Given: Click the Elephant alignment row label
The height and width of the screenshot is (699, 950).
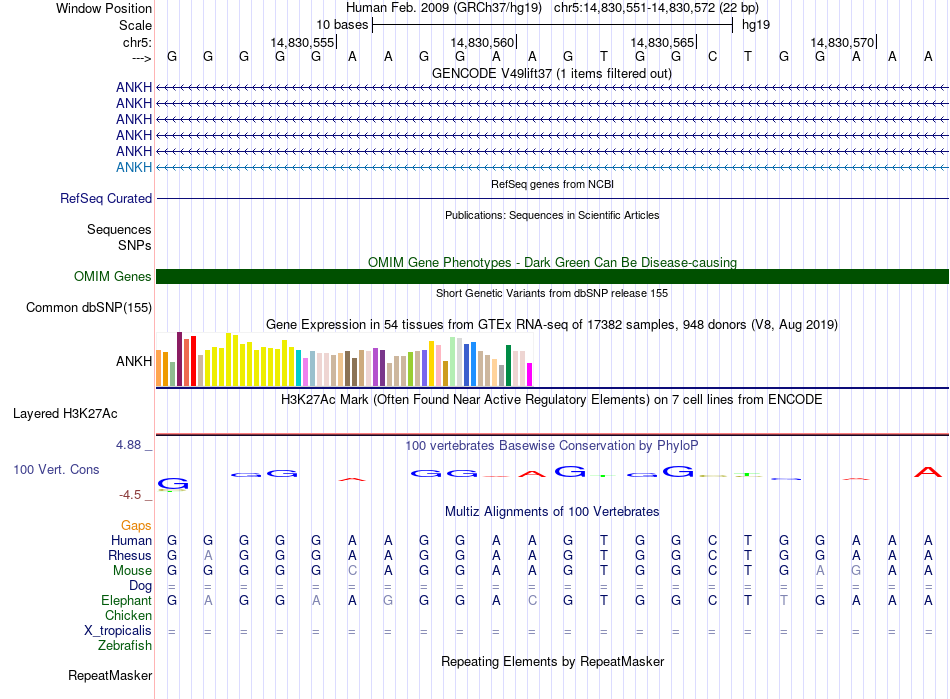Looking at the screenshot, I should 126,601.
